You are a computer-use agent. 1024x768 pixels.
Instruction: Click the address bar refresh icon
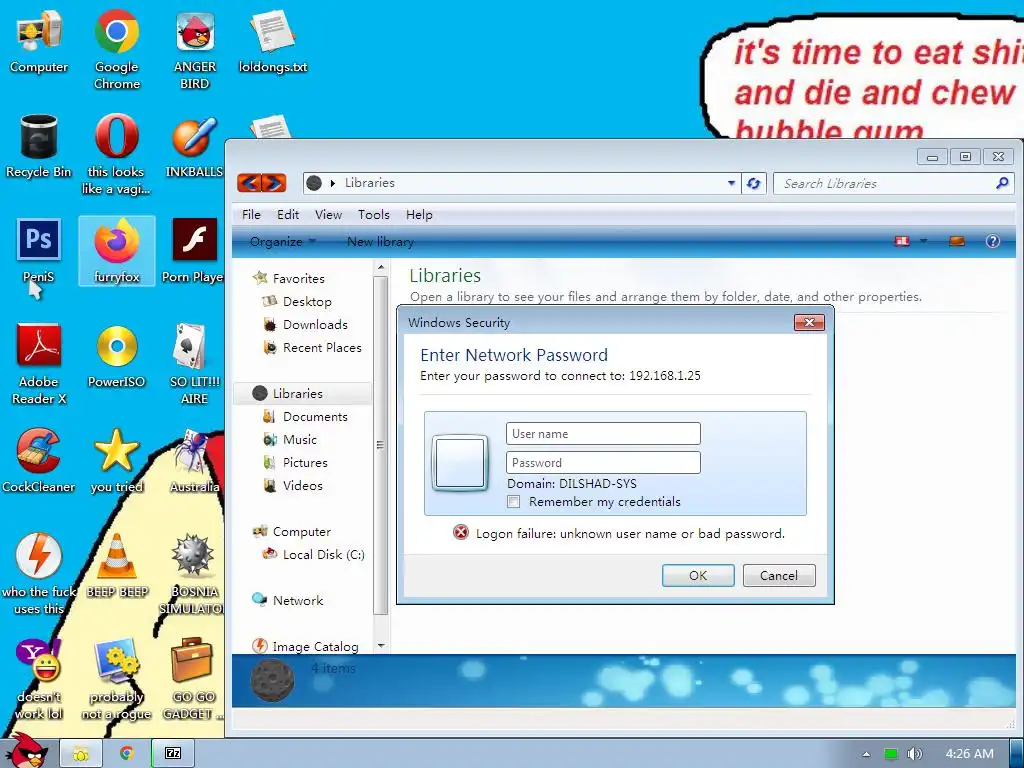tap(753, 184)
